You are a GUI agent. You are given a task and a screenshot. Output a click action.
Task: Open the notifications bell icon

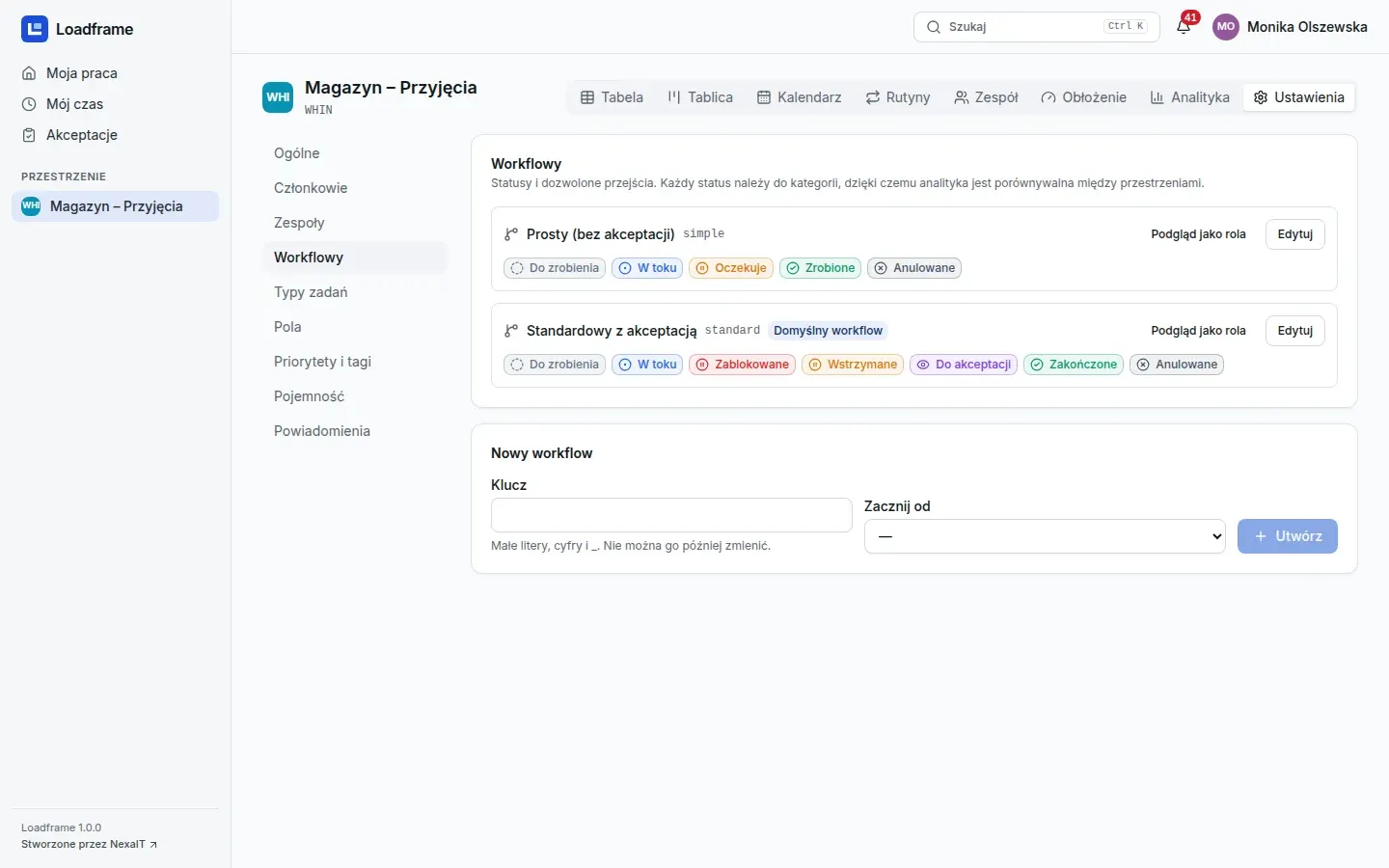[1184, 27]
